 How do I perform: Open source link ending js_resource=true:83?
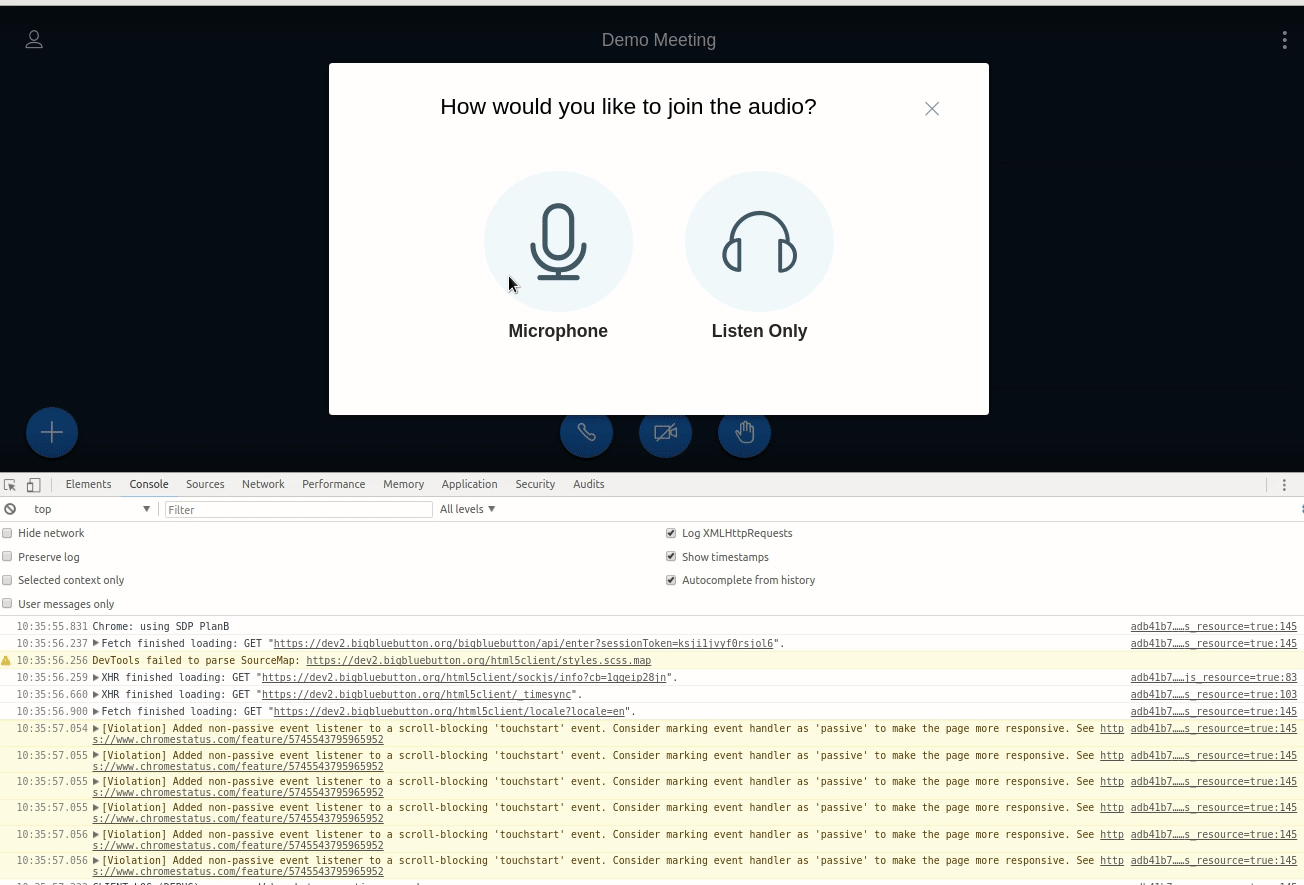1213,678
